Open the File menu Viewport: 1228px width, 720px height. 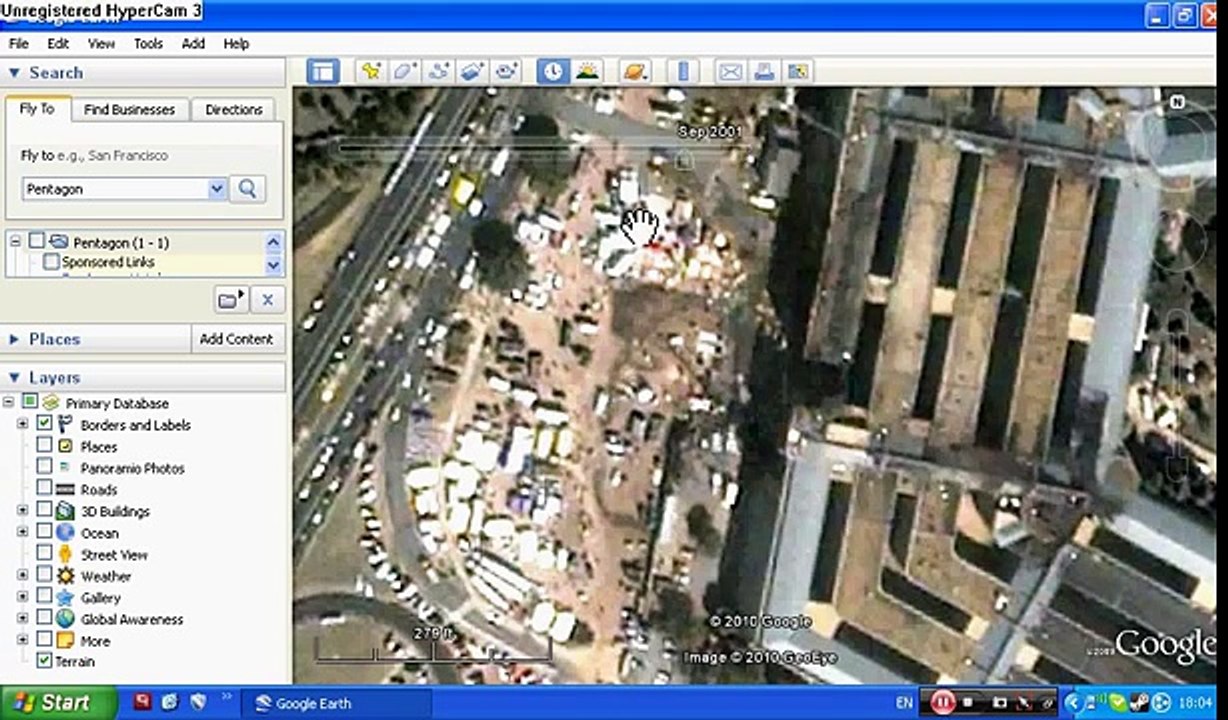point(18,43)
